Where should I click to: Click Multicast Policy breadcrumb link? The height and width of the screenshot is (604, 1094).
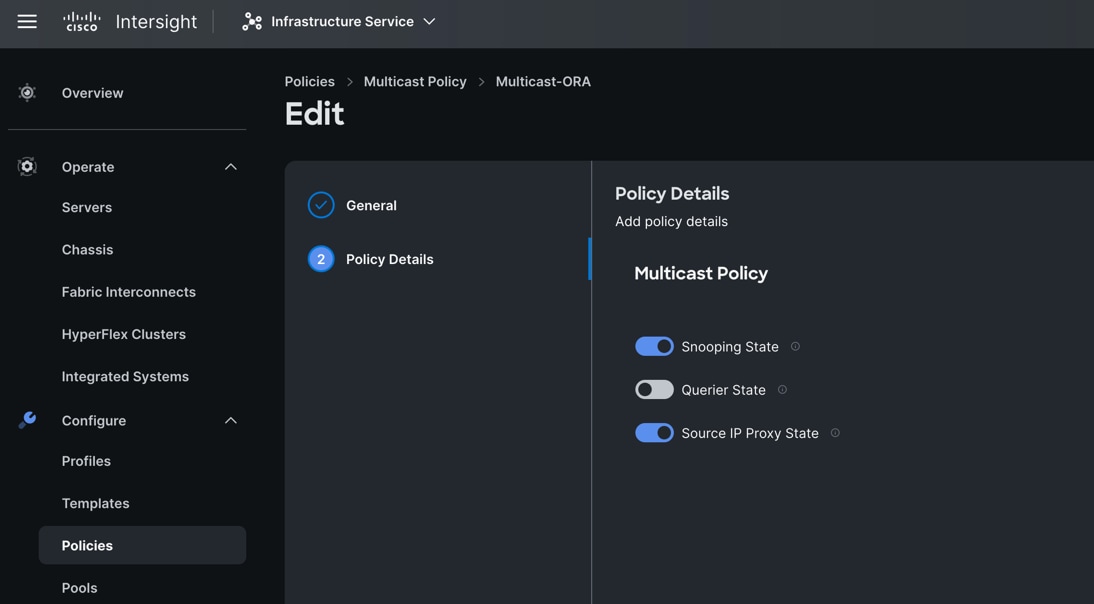(x=415, y=82)
